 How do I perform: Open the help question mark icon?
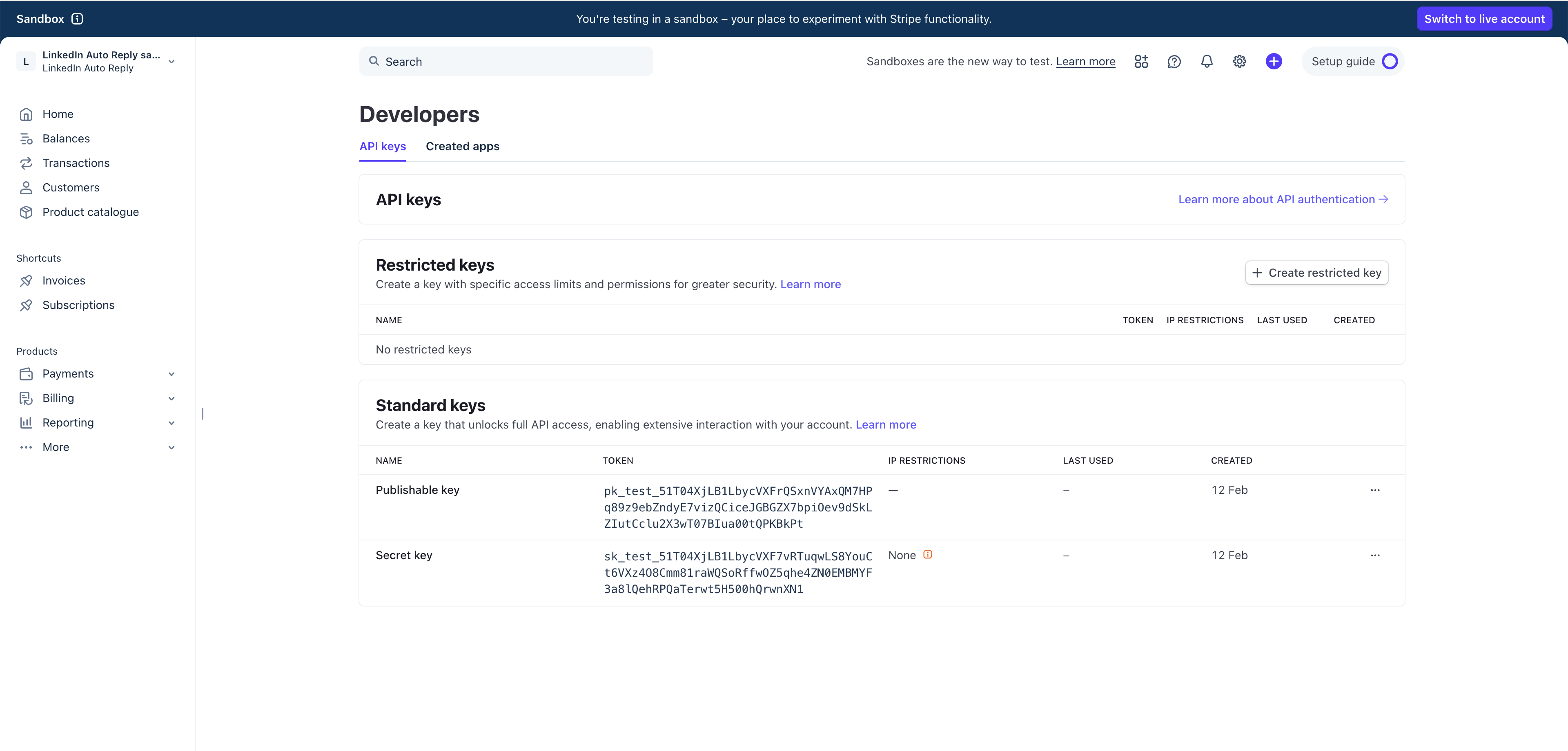tap(1174, 62)
